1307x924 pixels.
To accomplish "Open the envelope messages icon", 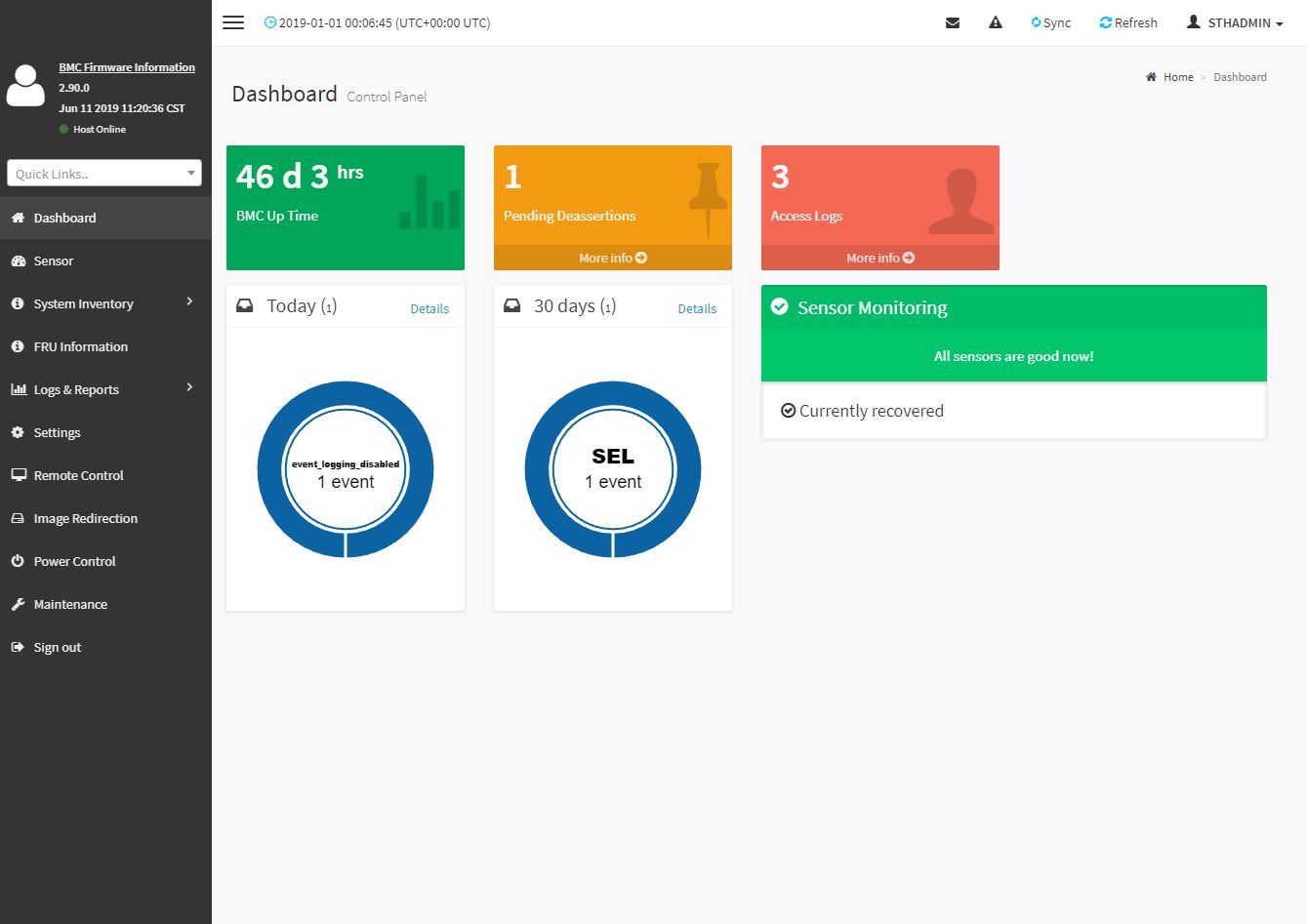I will click(x=953, y=22).
